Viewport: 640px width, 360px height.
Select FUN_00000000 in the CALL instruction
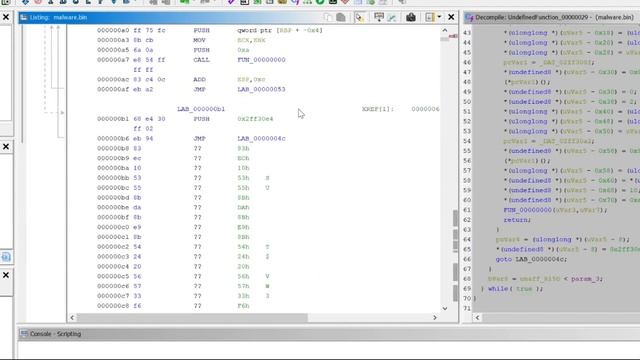coord(261,60)
